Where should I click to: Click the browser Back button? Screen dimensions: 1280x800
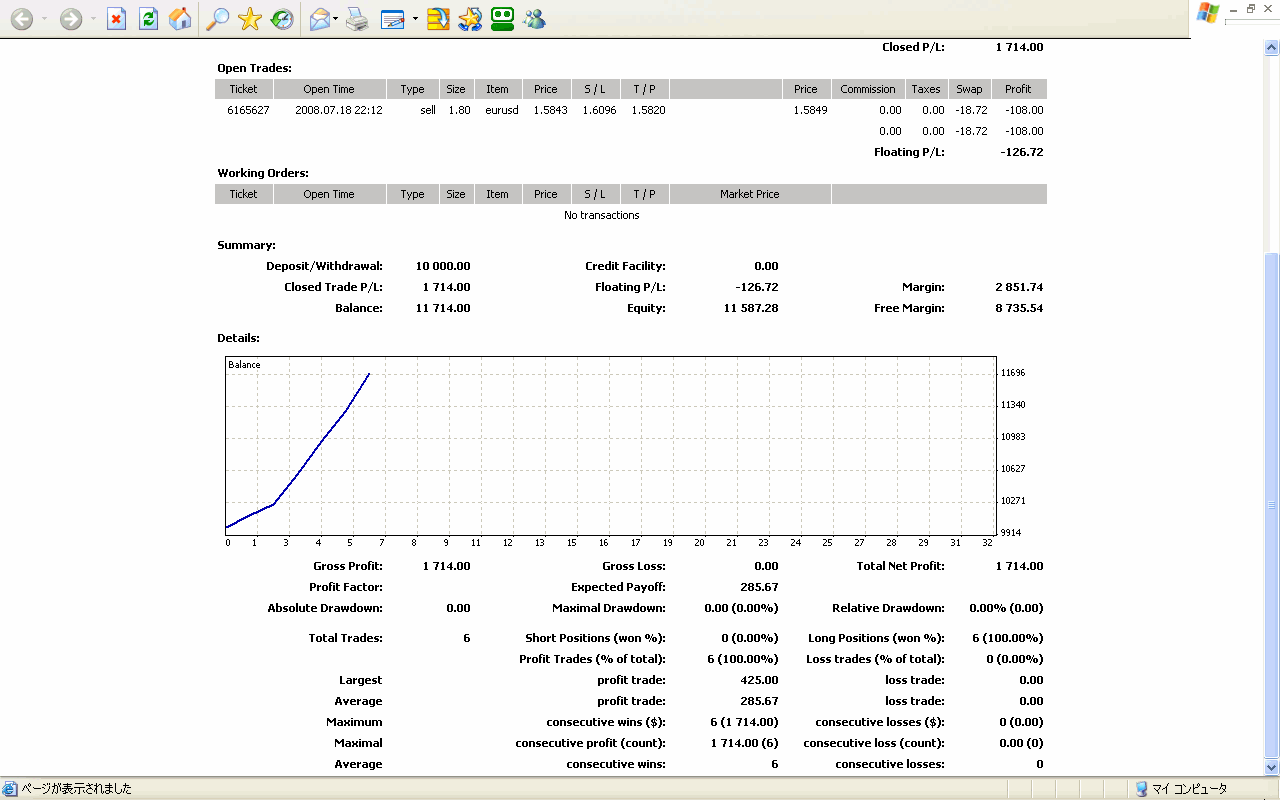pyautogui.click(x=21, y=19)
